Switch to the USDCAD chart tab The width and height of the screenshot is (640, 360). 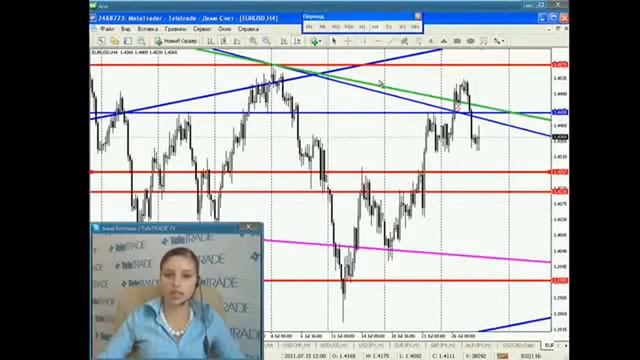pos(518,346)
